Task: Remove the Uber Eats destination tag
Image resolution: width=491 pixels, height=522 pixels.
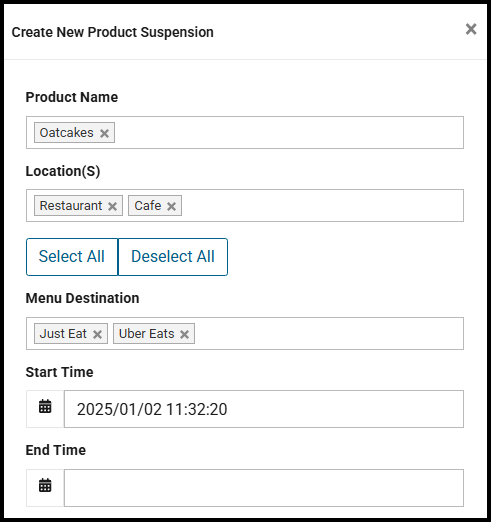Action: [184, 334]
